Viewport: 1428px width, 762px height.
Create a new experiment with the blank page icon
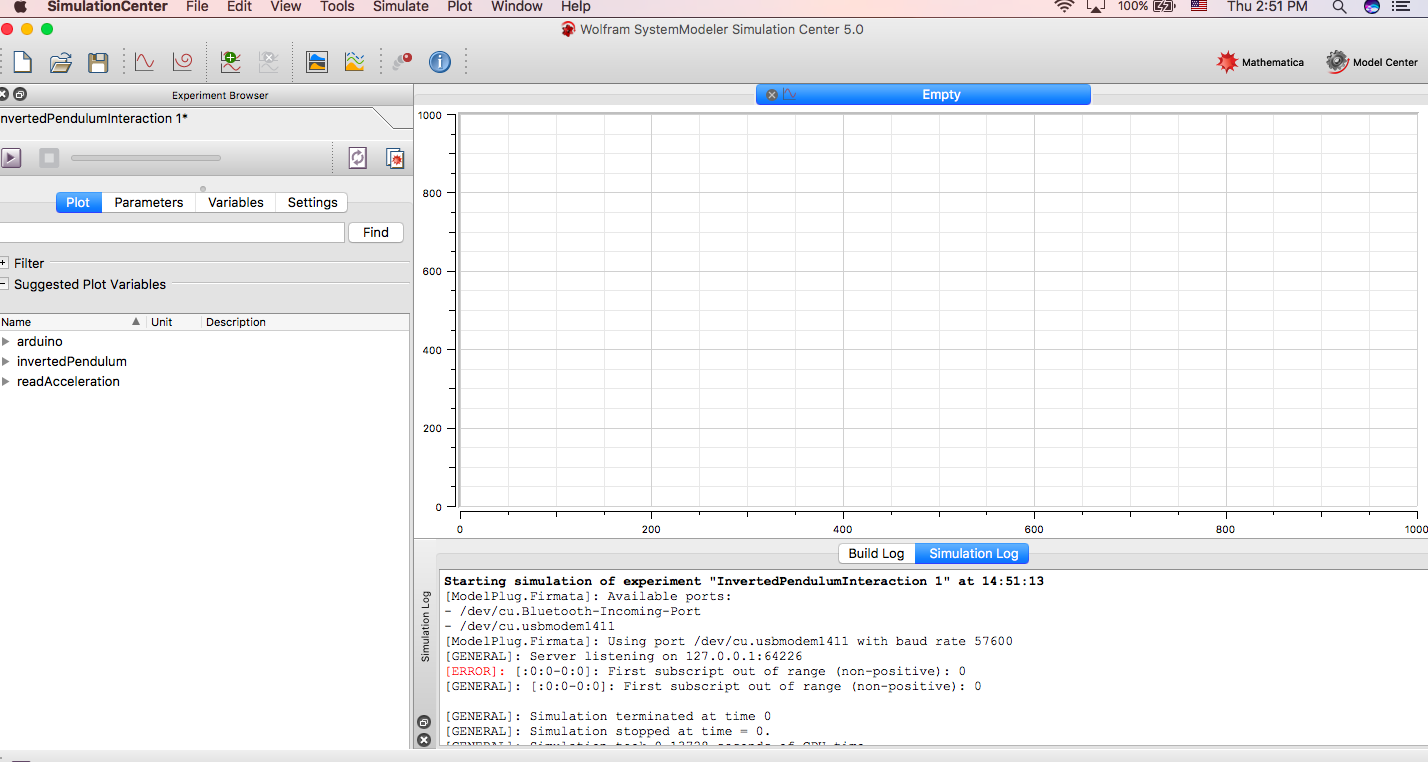[x=22, y=62]
